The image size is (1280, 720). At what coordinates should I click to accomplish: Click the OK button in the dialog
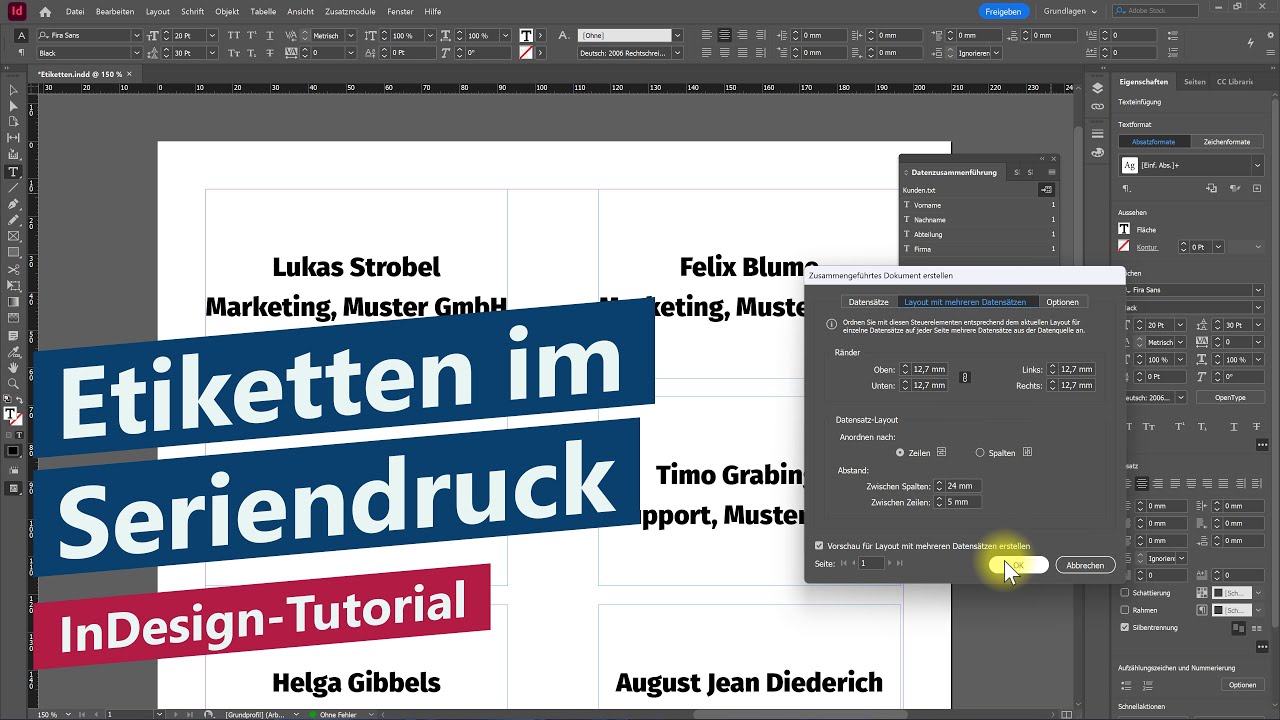(1018, 565)
